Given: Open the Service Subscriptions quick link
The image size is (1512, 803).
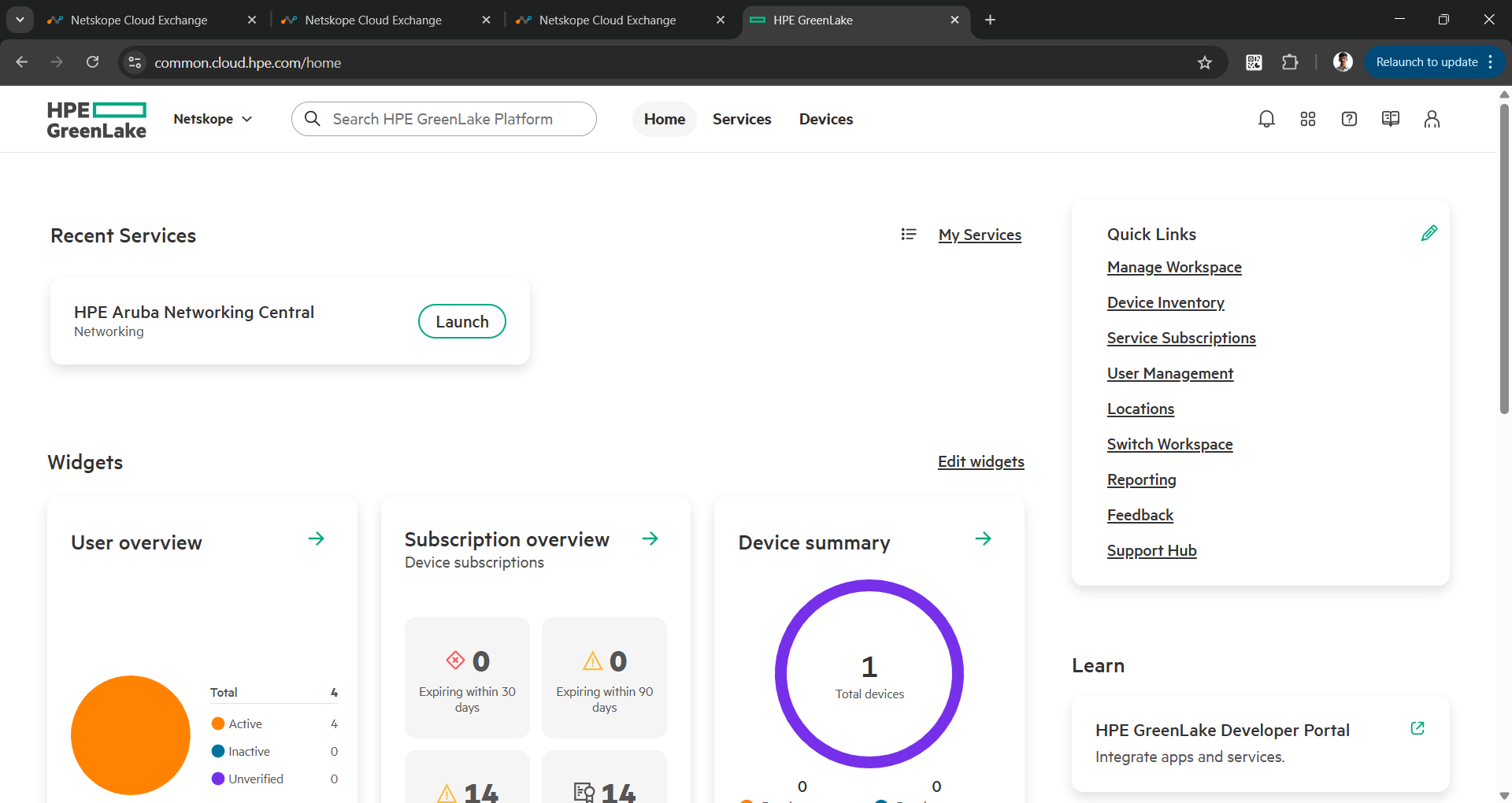Looking at the screenshot, I should [1181, 338].
